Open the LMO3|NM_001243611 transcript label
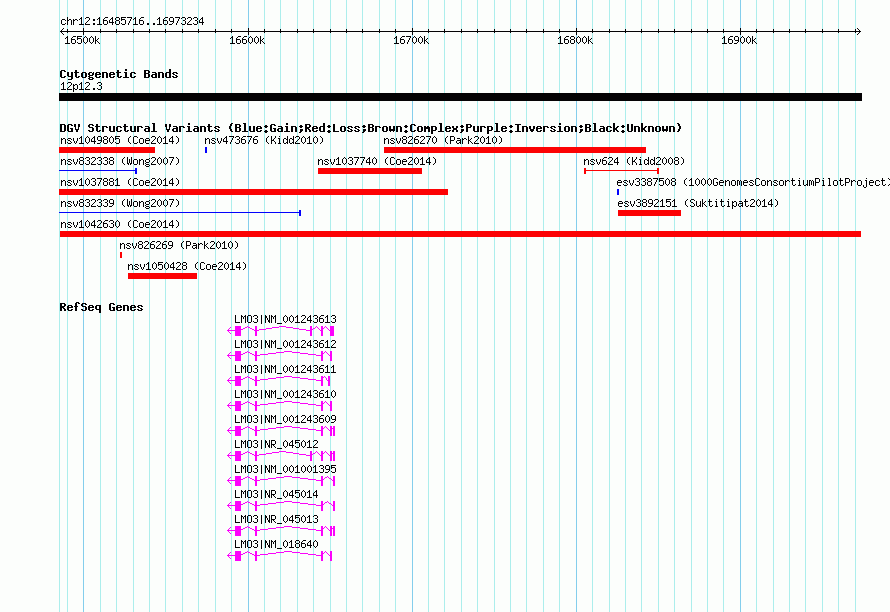 285,370
